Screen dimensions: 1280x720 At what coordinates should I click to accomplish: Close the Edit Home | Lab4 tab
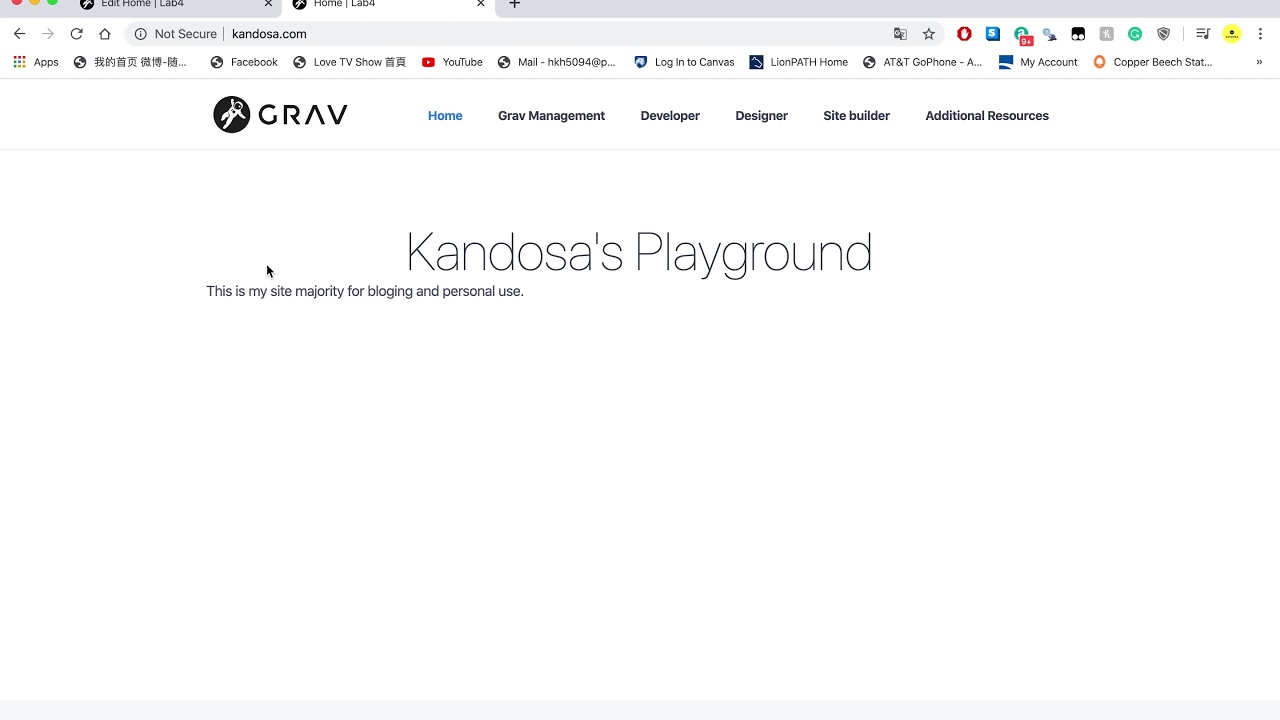pos(268,4)
